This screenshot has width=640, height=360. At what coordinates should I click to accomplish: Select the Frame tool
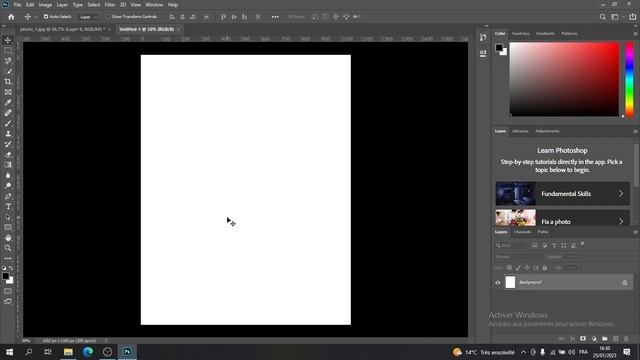[8, 92]
